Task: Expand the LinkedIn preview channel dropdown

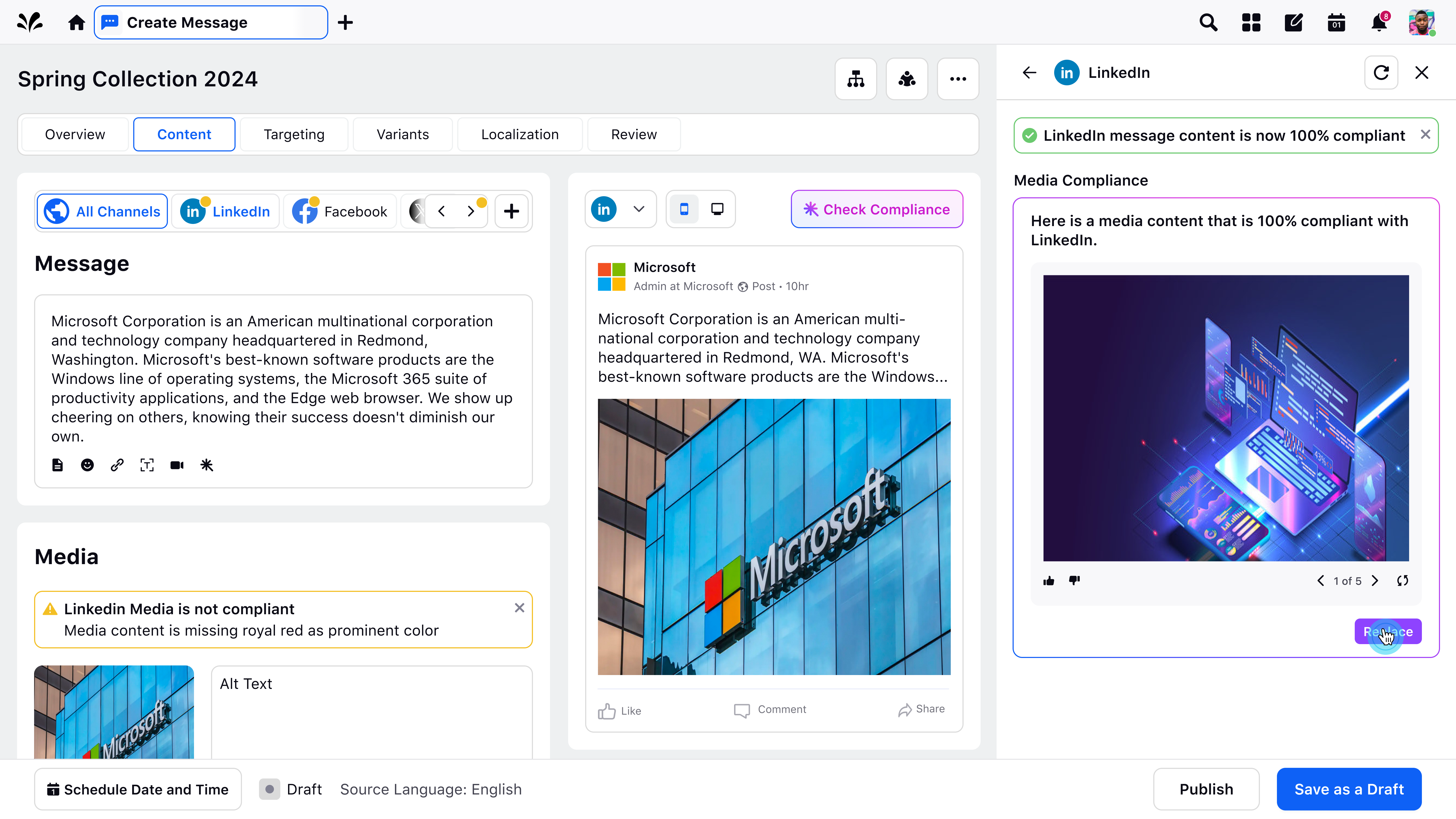Action: [x=639, y=209]
